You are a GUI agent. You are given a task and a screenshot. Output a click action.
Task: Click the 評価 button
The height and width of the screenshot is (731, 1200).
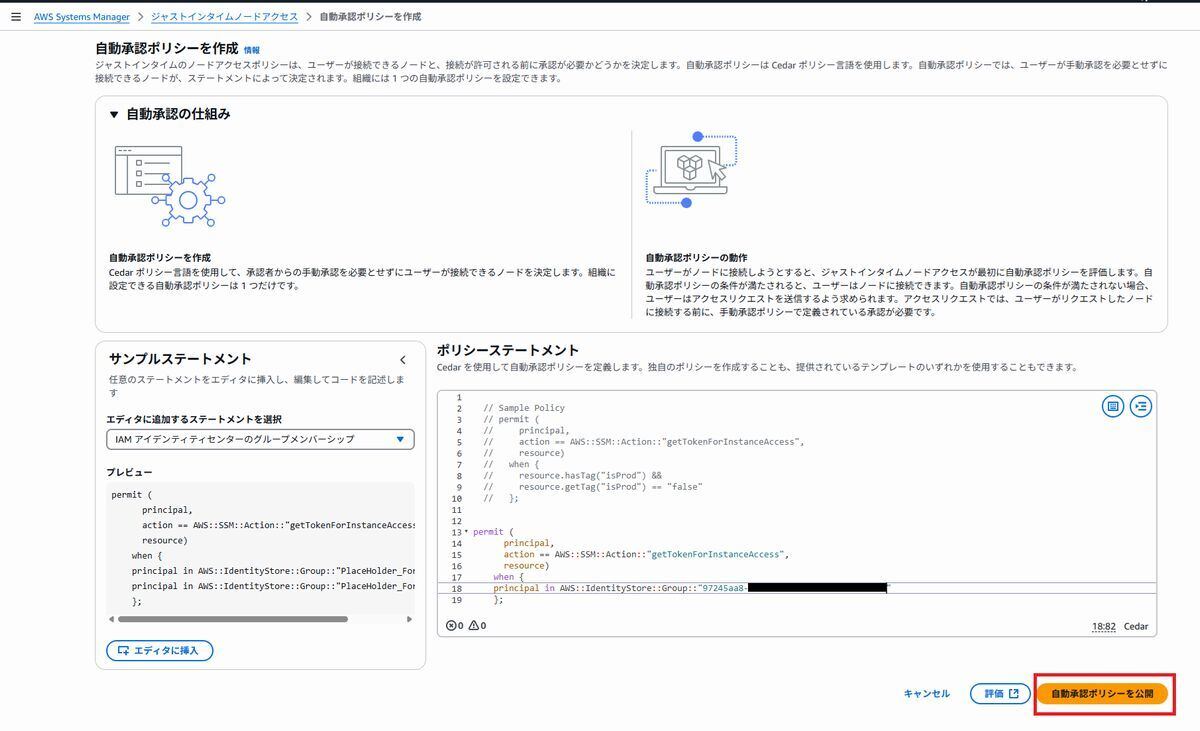1000,693
